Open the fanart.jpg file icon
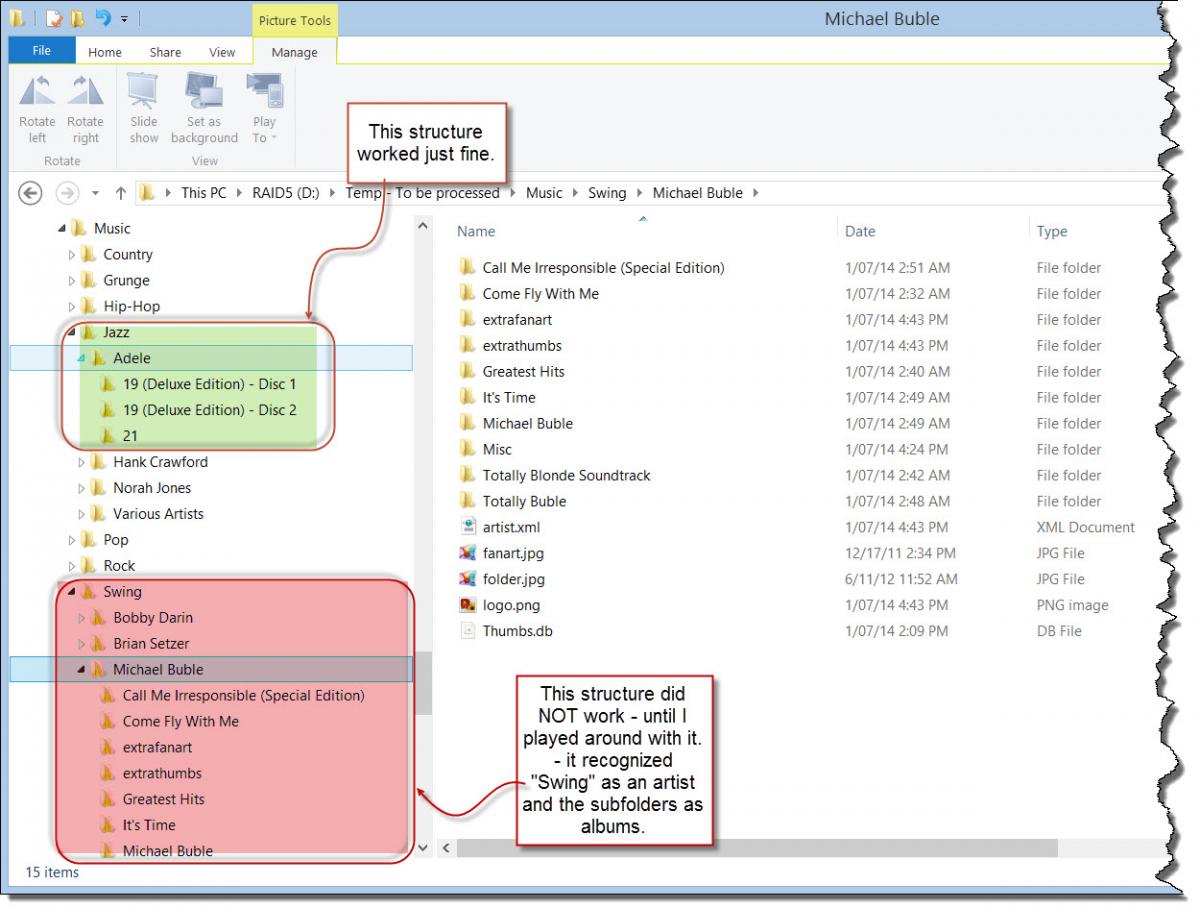1200x909 pixels. [467, 553]
